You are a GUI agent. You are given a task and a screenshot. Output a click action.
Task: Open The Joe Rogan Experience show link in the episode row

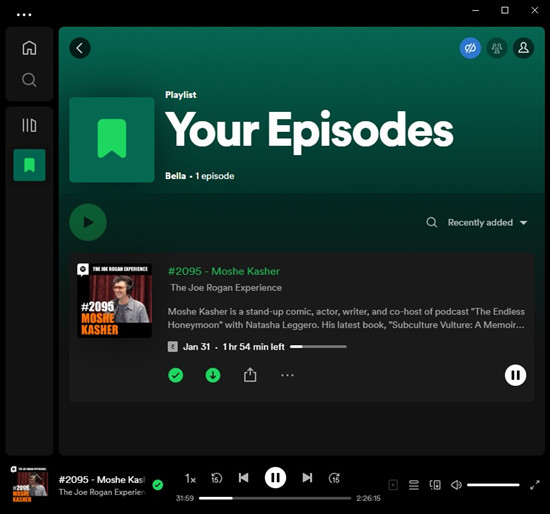226,288
